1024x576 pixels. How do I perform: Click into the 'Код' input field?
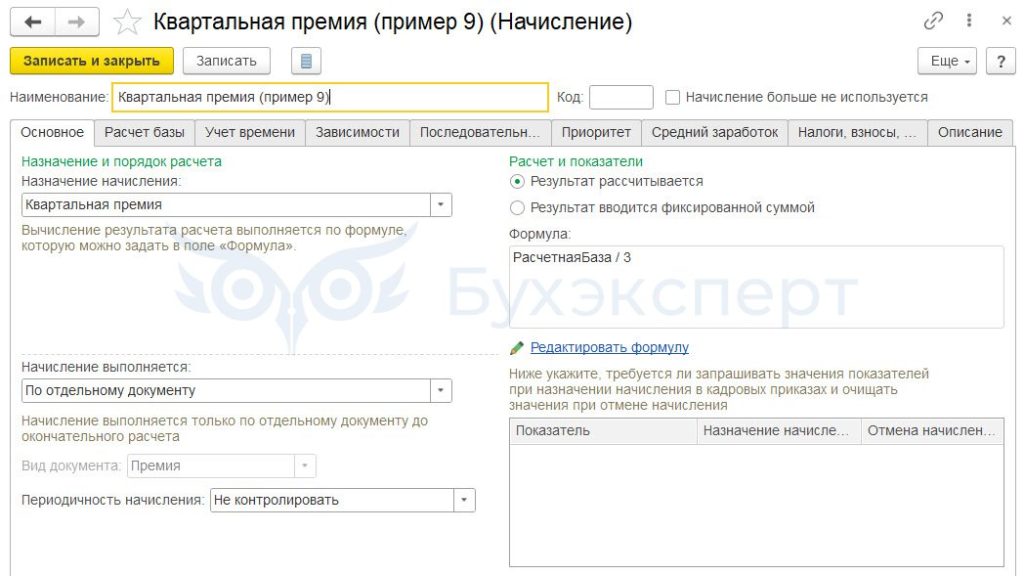tap(621, 97)
